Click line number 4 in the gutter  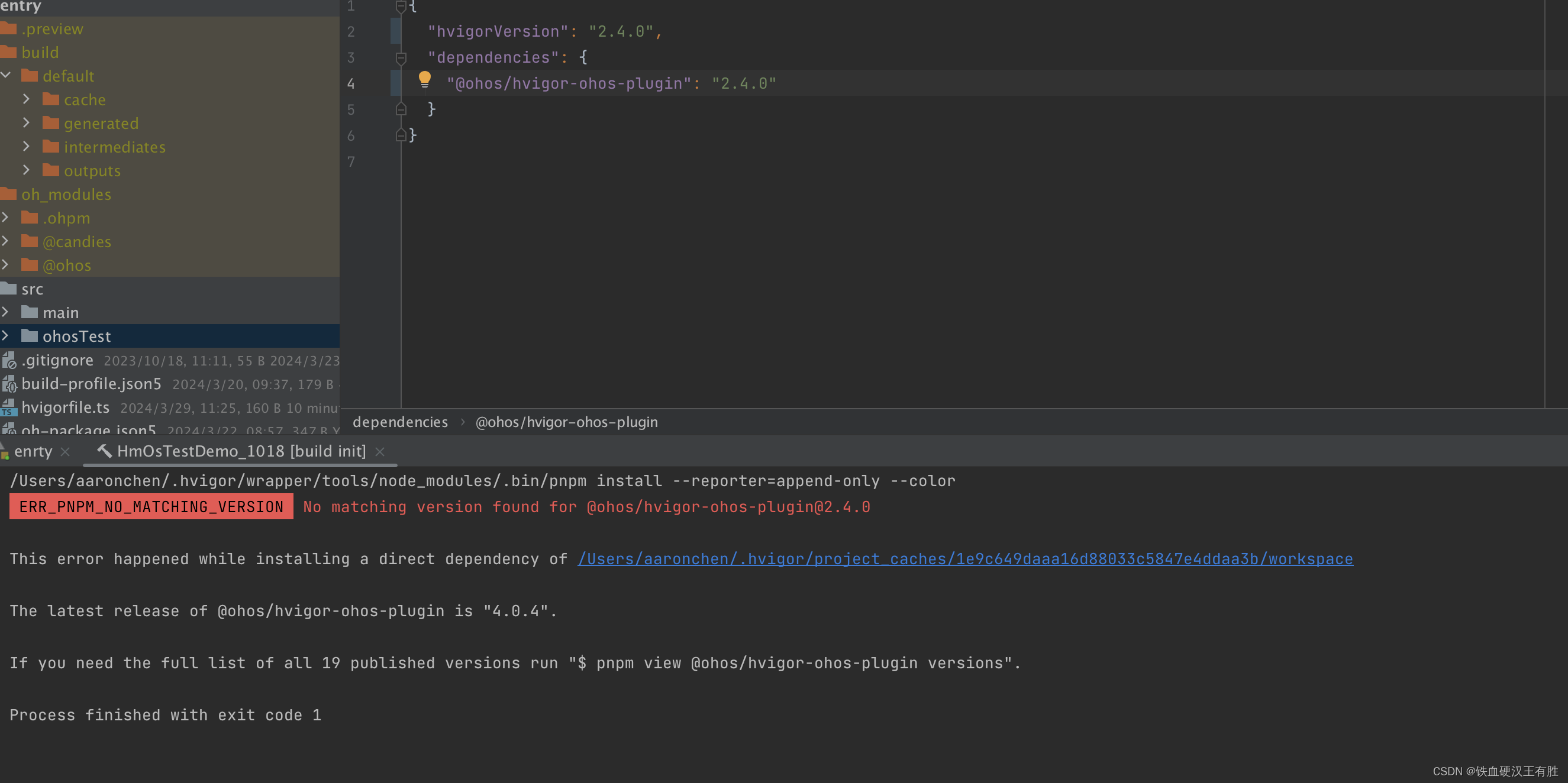point(351,83)
